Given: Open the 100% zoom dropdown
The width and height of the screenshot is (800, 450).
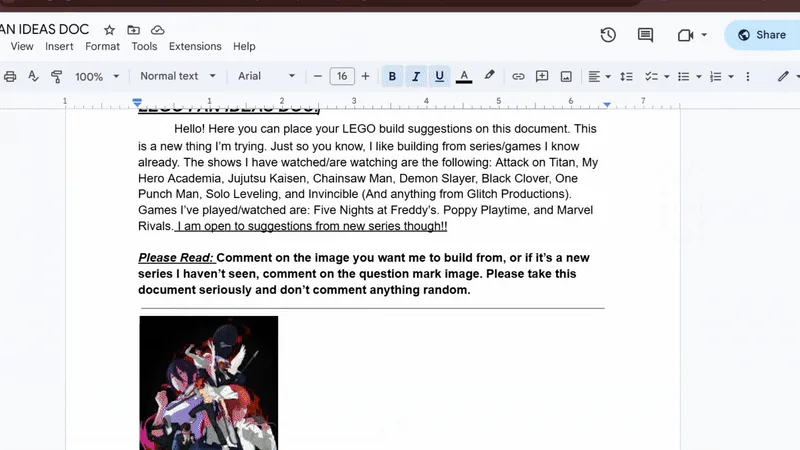Looking at the screenshot, I should point(97,77).
